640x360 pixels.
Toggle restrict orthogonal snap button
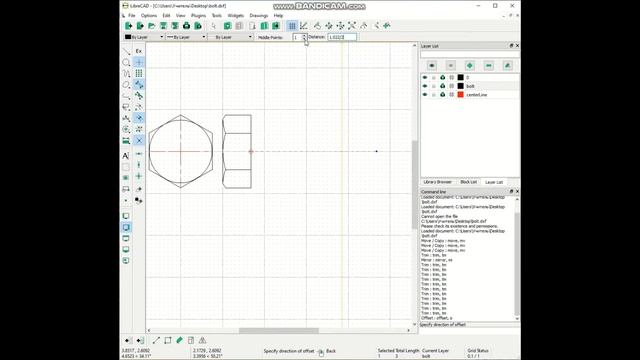coord(139,176)
